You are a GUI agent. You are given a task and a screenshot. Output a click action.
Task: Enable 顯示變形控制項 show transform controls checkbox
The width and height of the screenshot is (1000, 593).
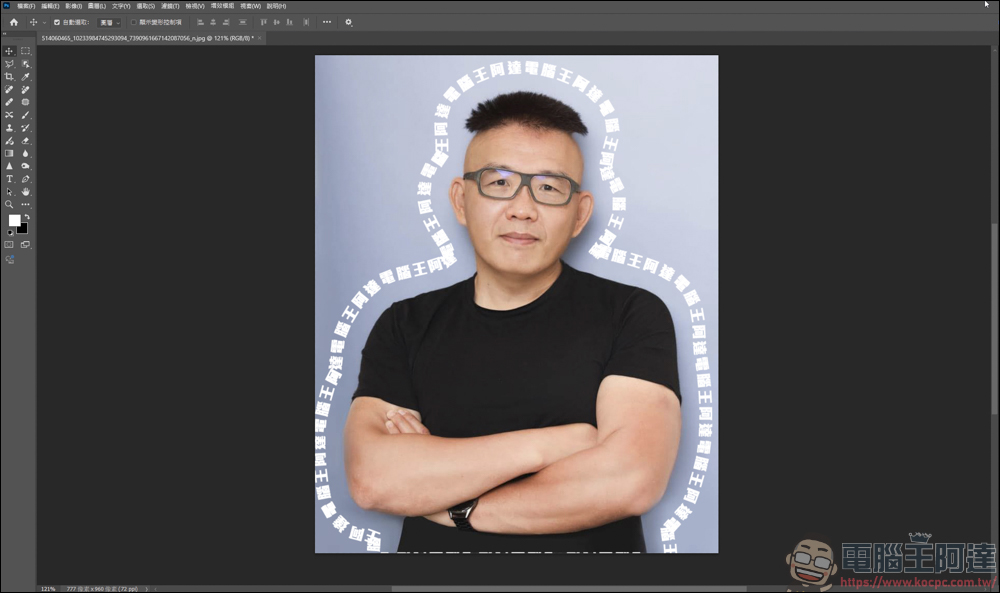(x=133, y=22)
